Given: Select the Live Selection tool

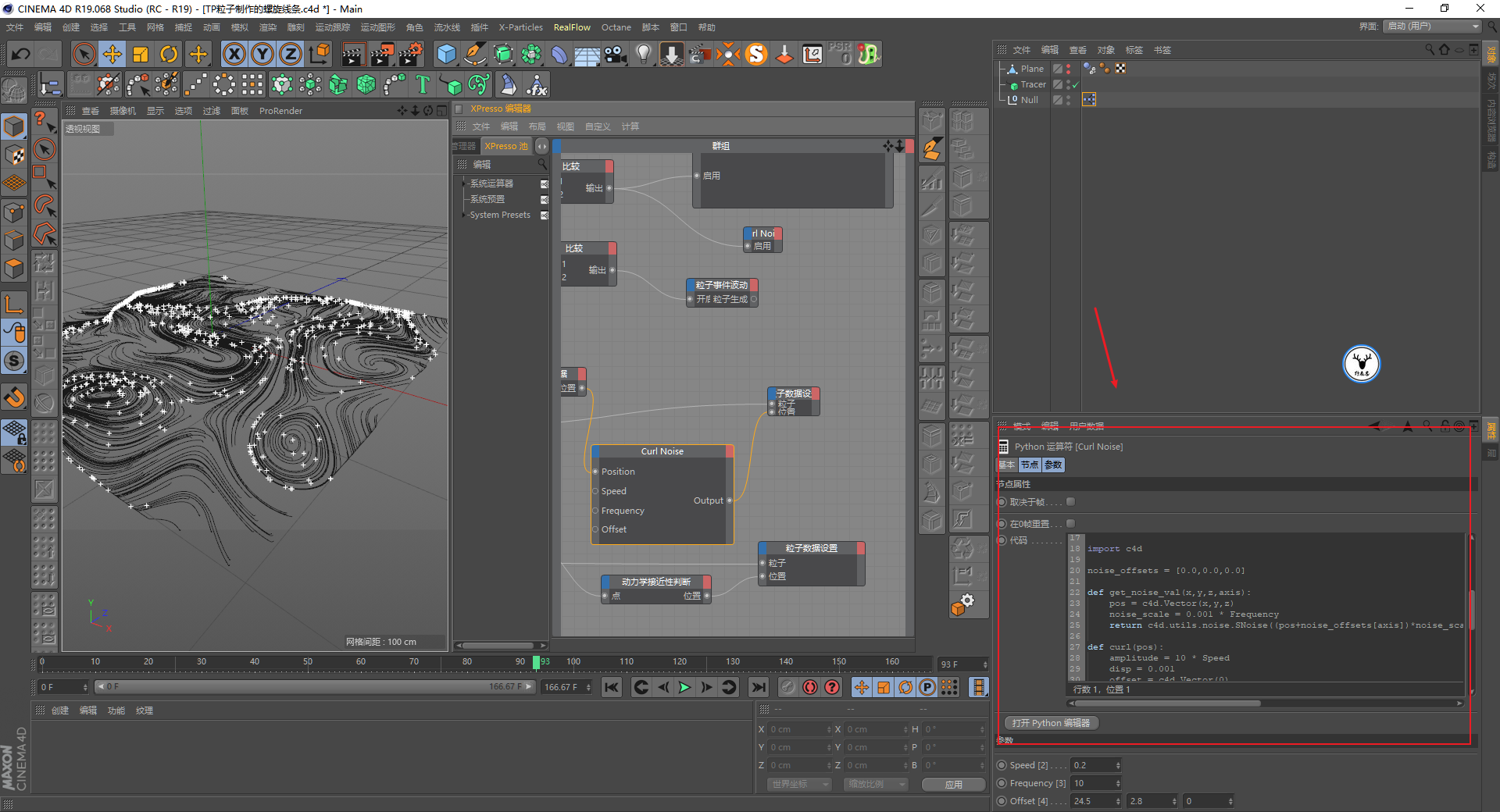Looking at the screenshot, I should (84, 54).
